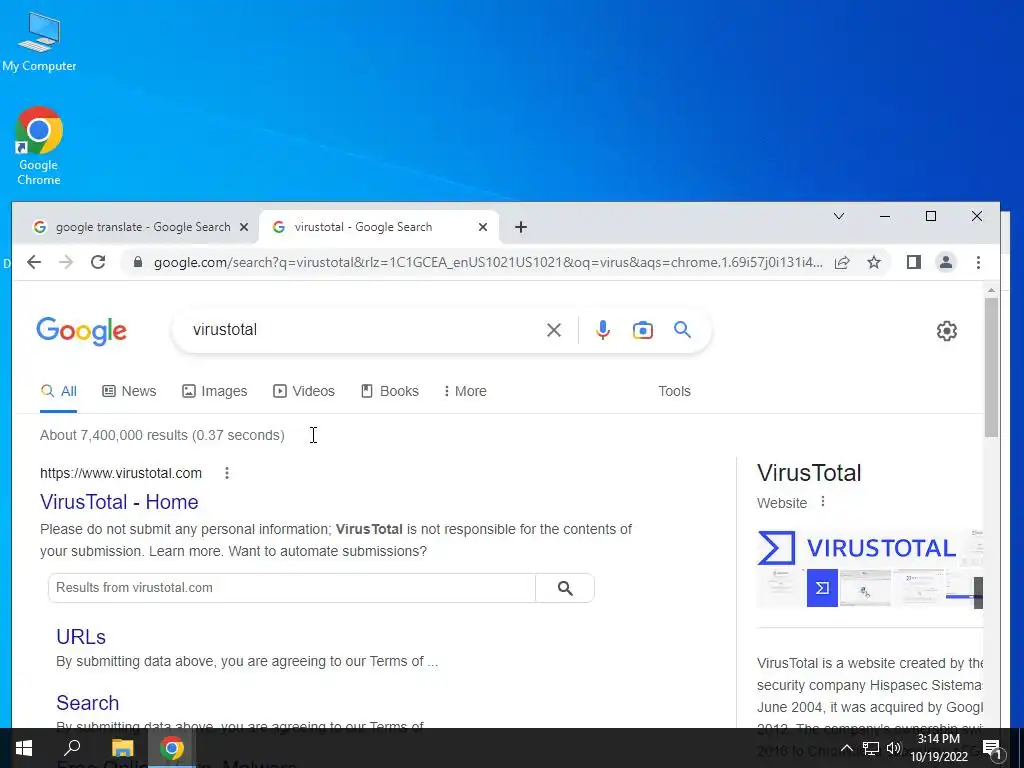
Task: Open the VirusTotal knowledge panel options dots
Action: 823,502
